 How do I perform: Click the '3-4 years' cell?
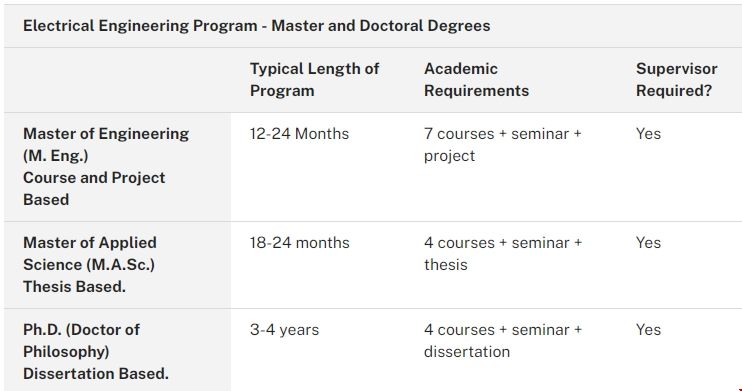[284, 330]
